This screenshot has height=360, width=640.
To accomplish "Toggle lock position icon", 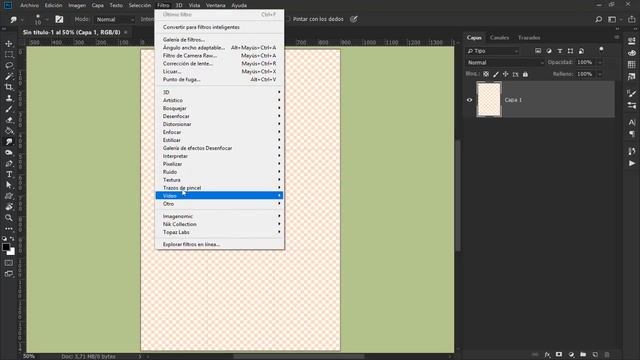I will coord(505,74).
